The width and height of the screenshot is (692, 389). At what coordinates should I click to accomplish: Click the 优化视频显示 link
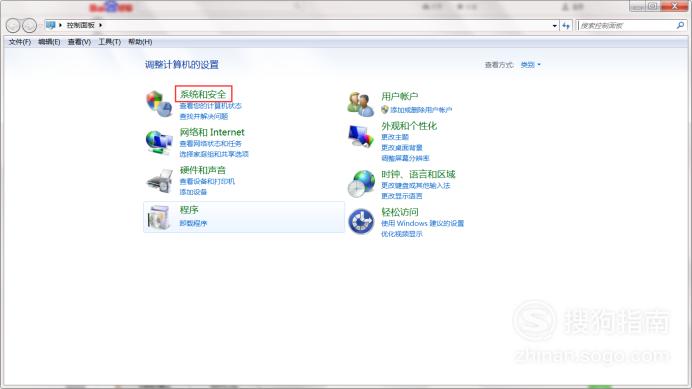[402, 234]
